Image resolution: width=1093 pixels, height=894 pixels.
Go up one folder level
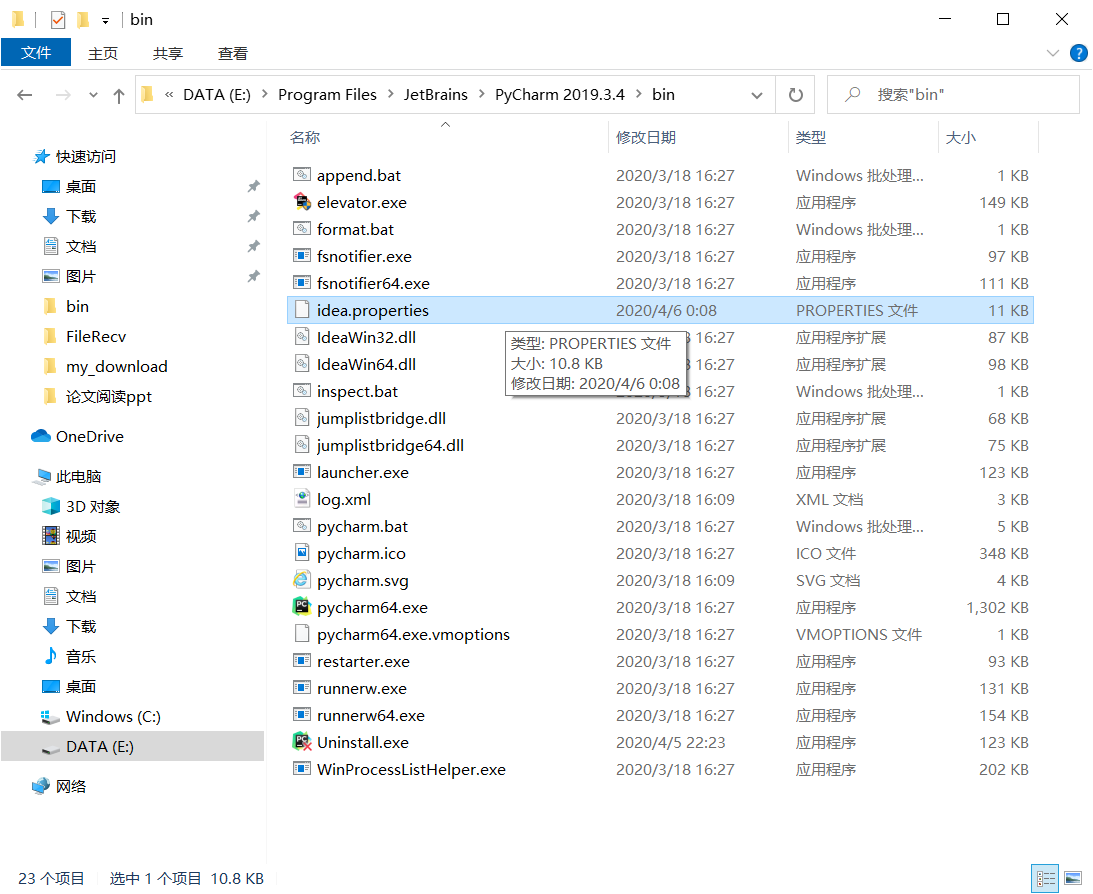119,95
